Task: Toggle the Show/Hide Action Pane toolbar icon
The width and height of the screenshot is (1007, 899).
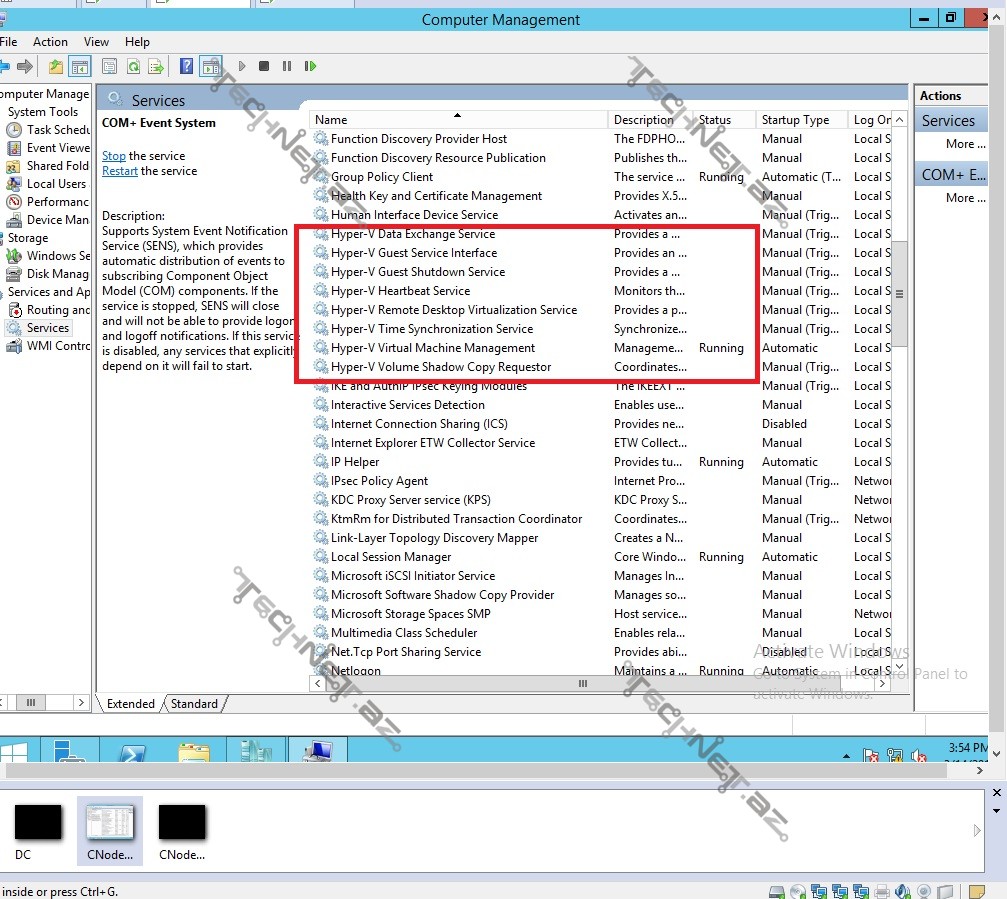Action: click(x=210, y=67)
